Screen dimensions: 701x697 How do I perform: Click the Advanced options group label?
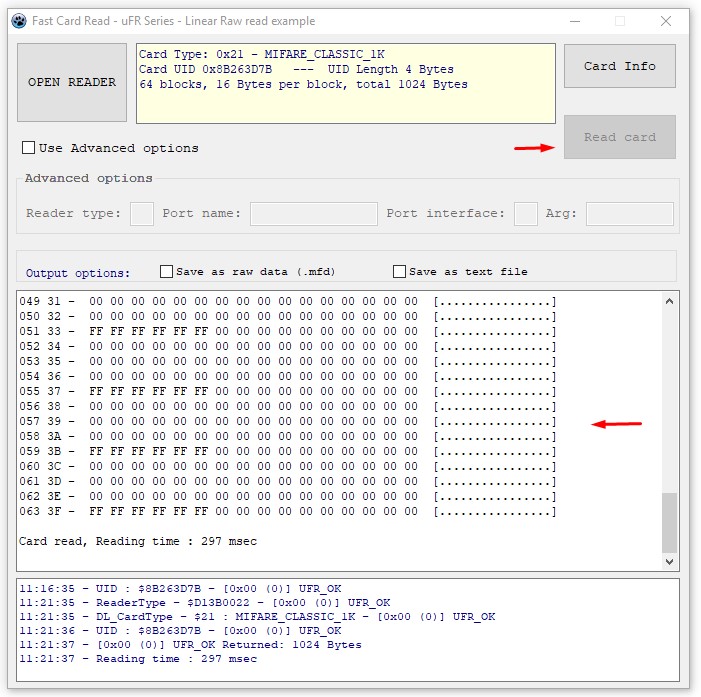[89, 178]
